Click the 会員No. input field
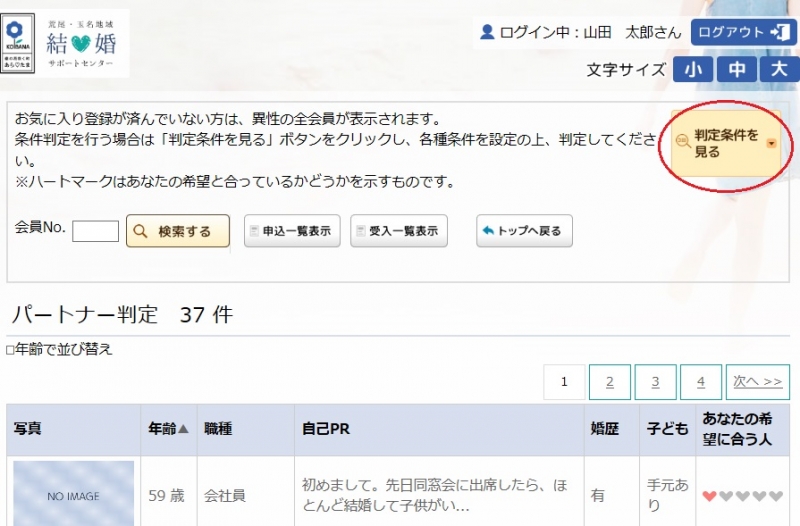Viewport: 800px width, 526px height. coord(95,231)
